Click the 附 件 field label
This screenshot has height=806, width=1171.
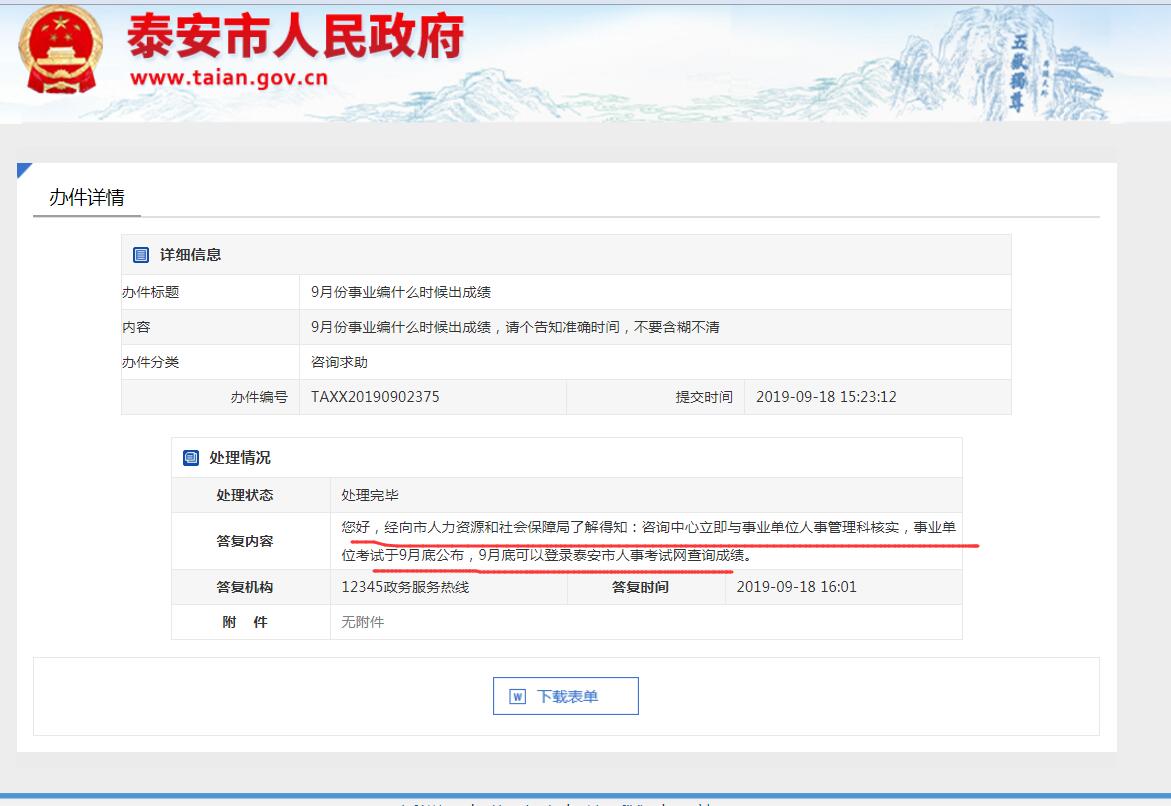245,622
